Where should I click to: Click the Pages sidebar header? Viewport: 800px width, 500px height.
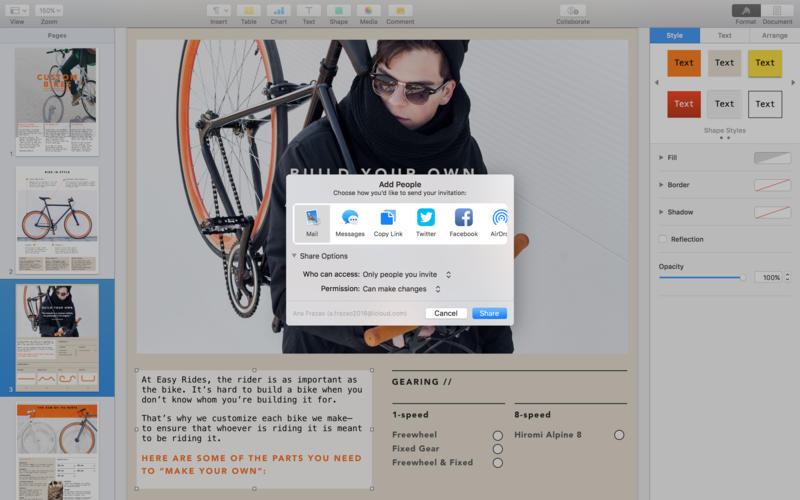click(57, 35)
